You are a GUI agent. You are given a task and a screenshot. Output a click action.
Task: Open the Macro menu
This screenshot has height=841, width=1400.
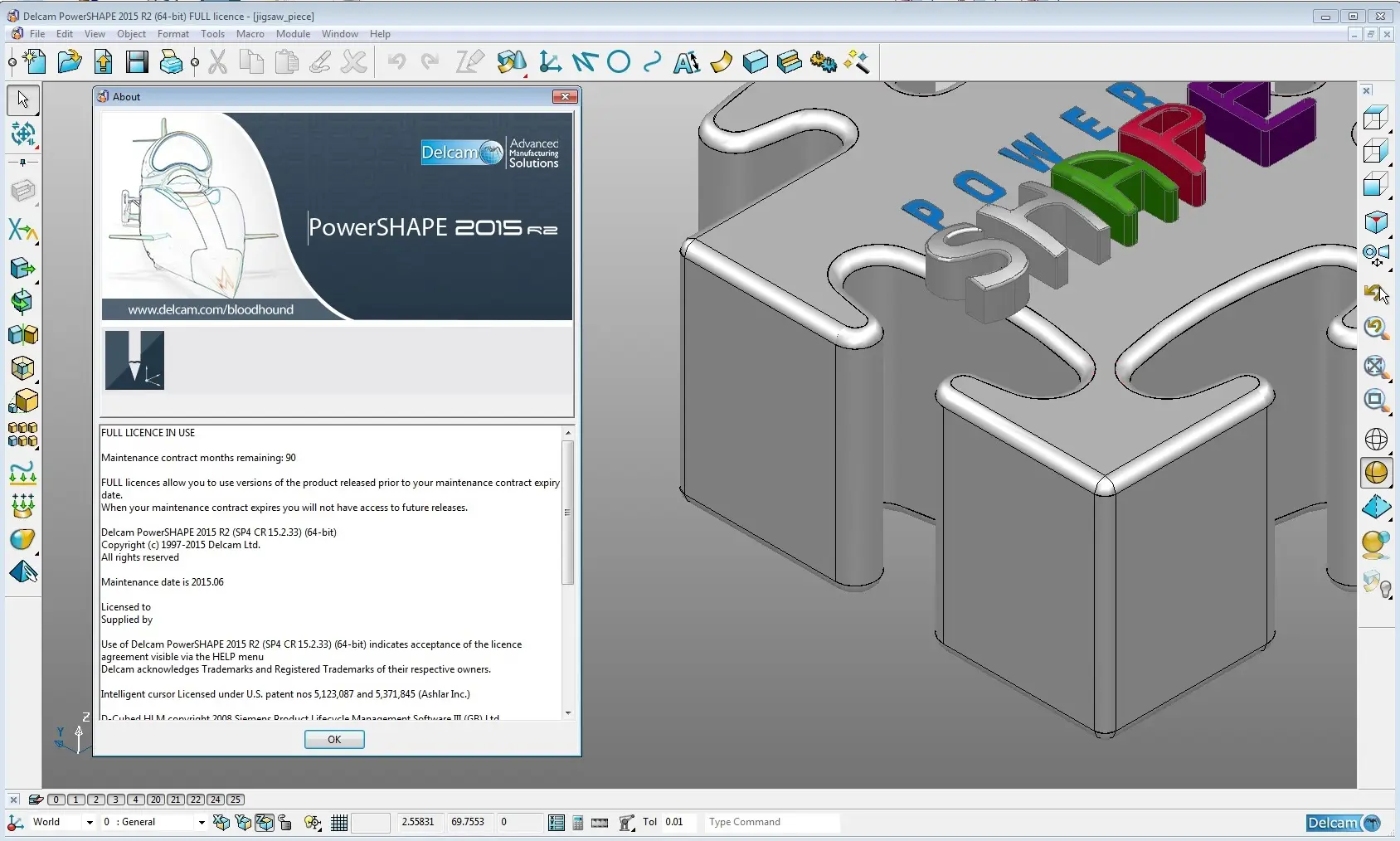point(250,34)
